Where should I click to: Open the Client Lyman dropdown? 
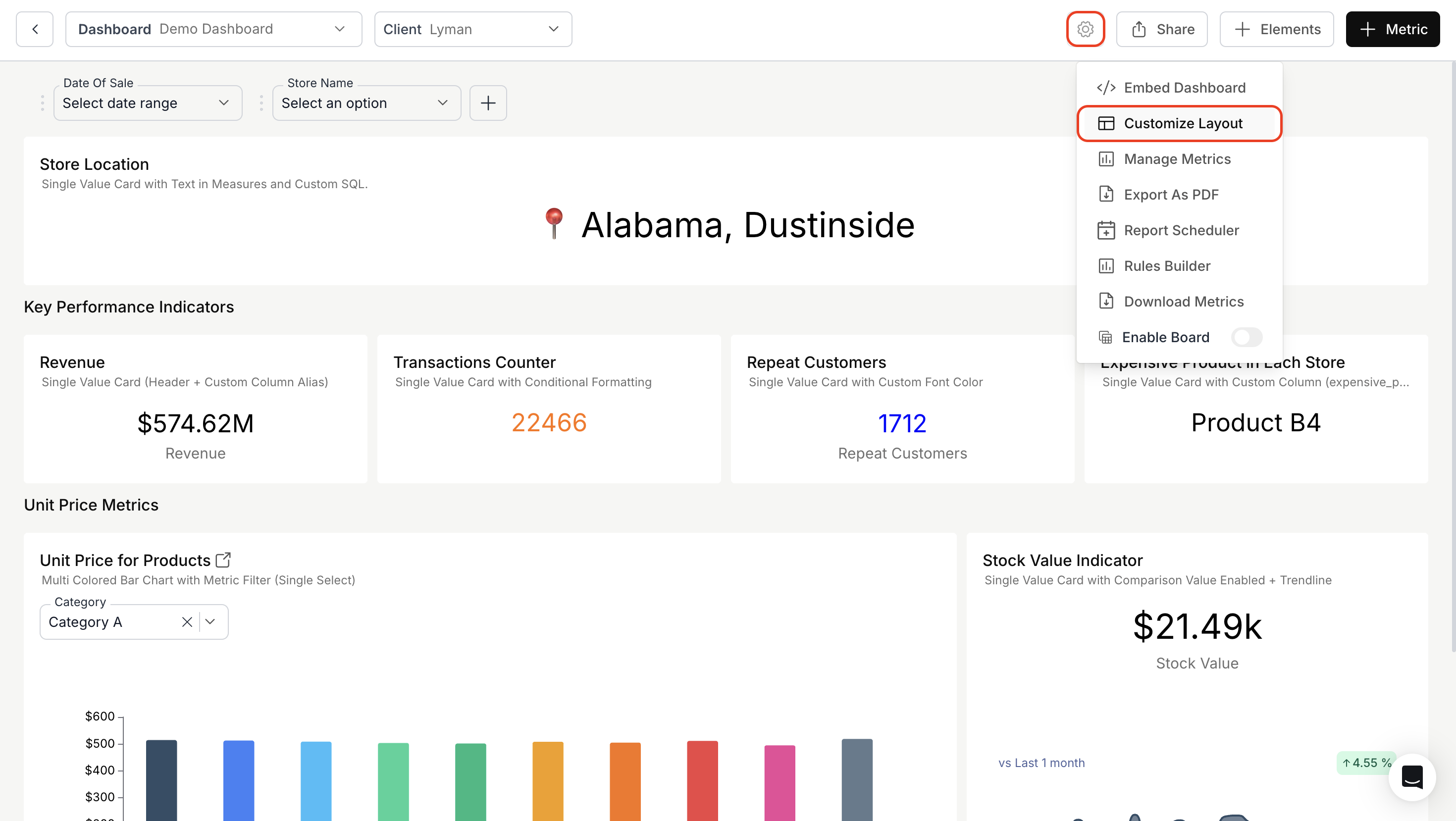point(472,29)
